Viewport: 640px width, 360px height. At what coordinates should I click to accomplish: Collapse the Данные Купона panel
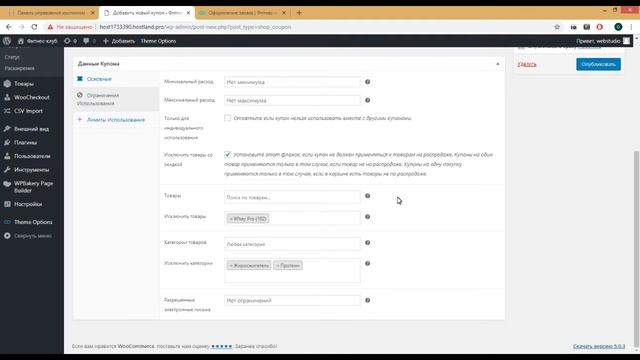pyautogui.click(x=498, y=64)
